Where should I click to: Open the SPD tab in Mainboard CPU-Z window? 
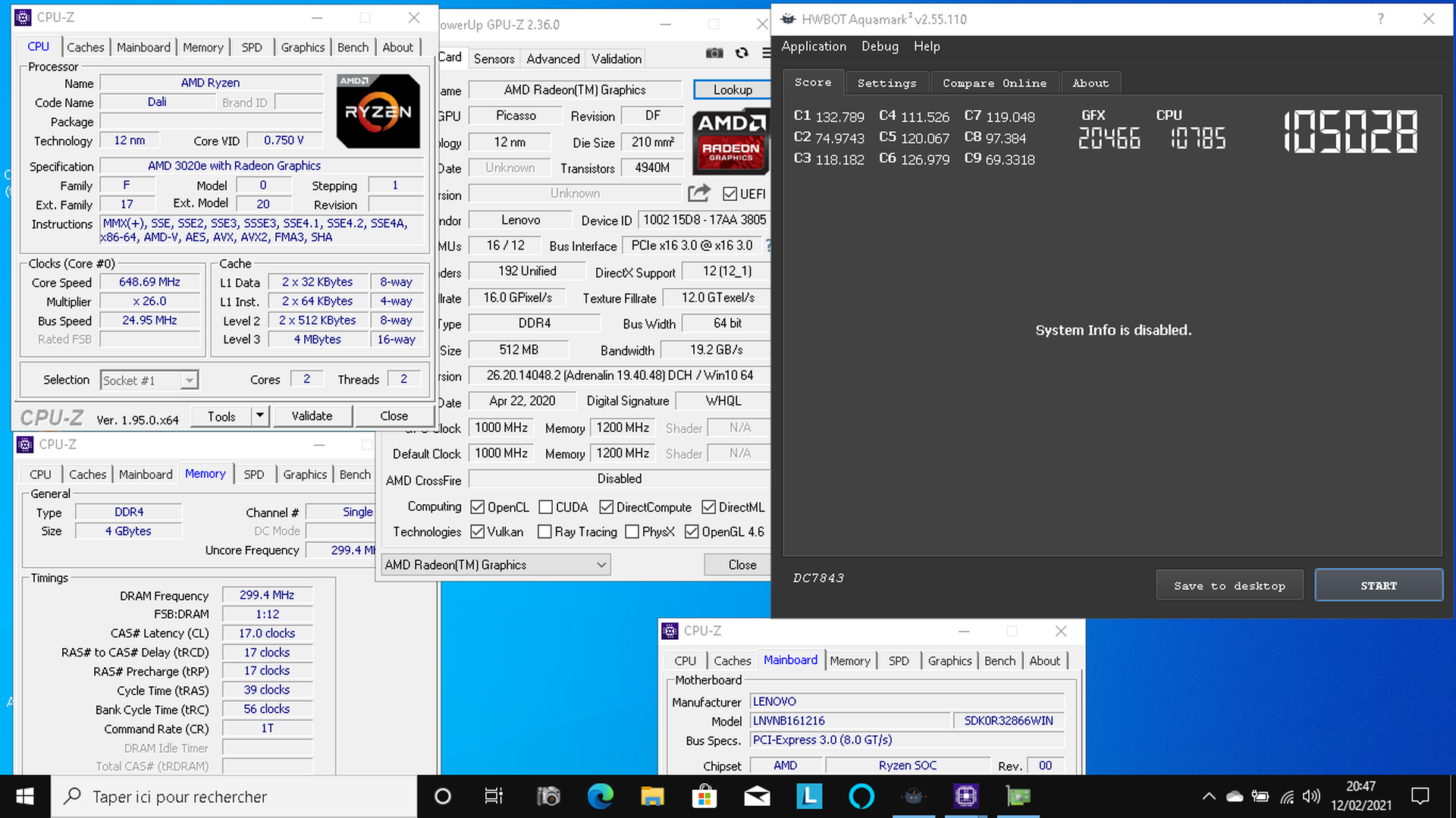click(898, 661)
